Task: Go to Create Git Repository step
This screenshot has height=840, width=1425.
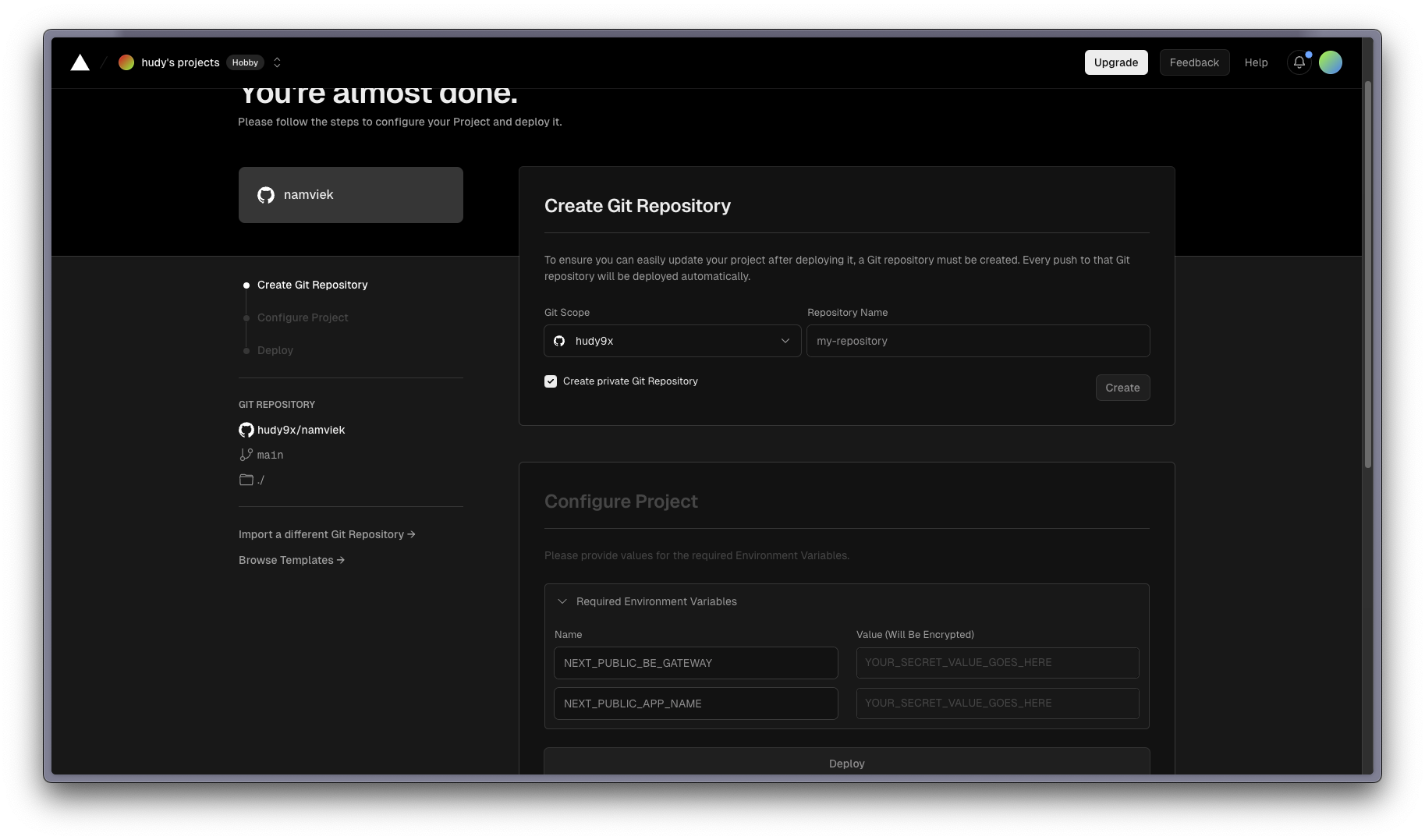Action: (x=312, y=285)
